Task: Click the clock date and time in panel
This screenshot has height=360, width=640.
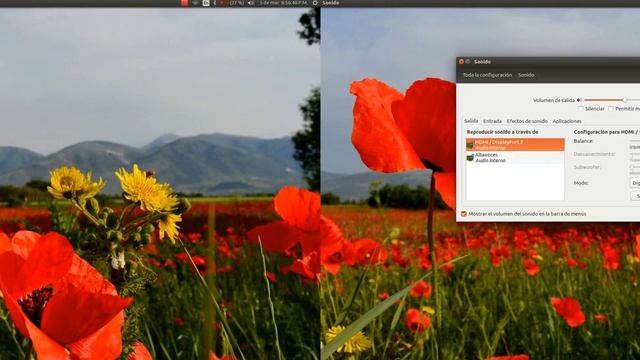Action: [x=284, y=3]
